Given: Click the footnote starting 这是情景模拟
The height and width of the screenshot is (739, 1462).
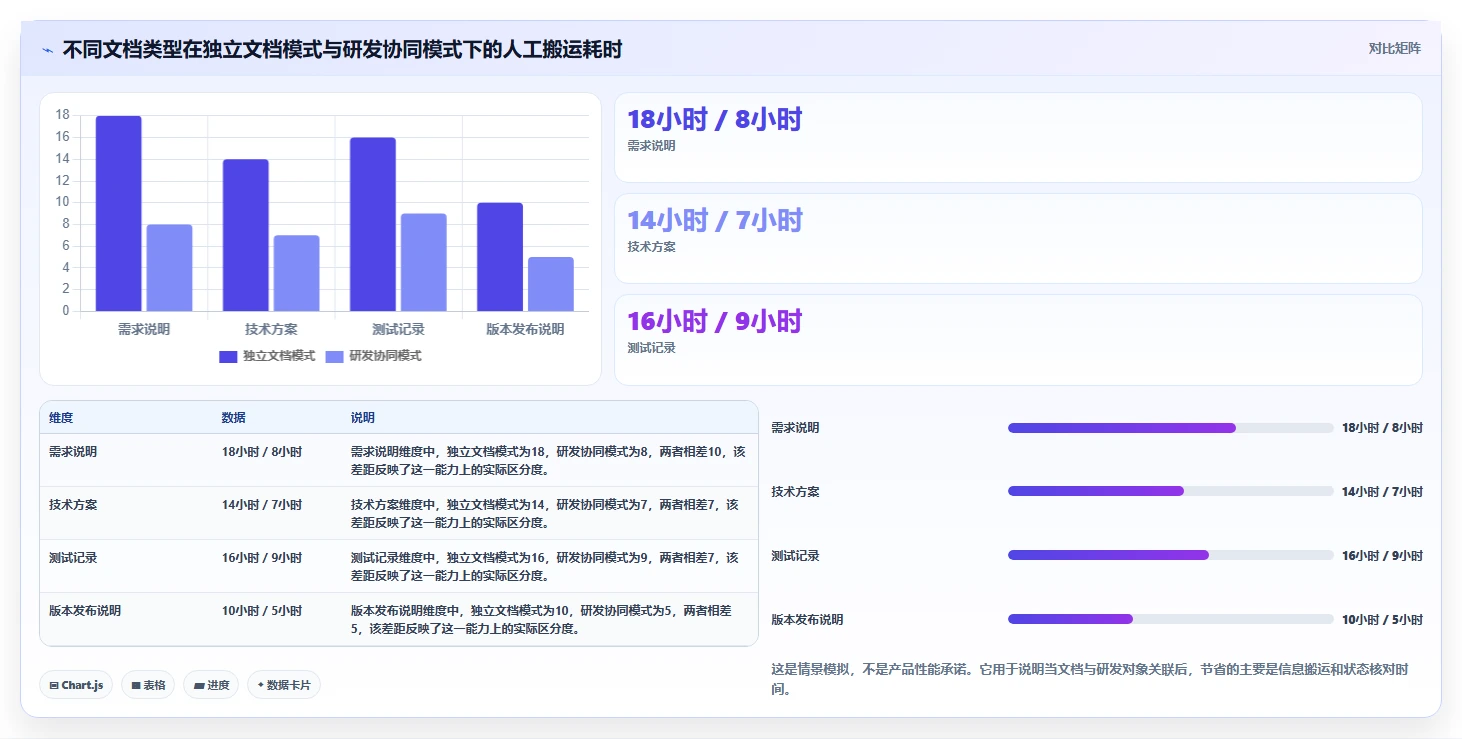Looking at the screenshot, I should [x=1090, y=679].
